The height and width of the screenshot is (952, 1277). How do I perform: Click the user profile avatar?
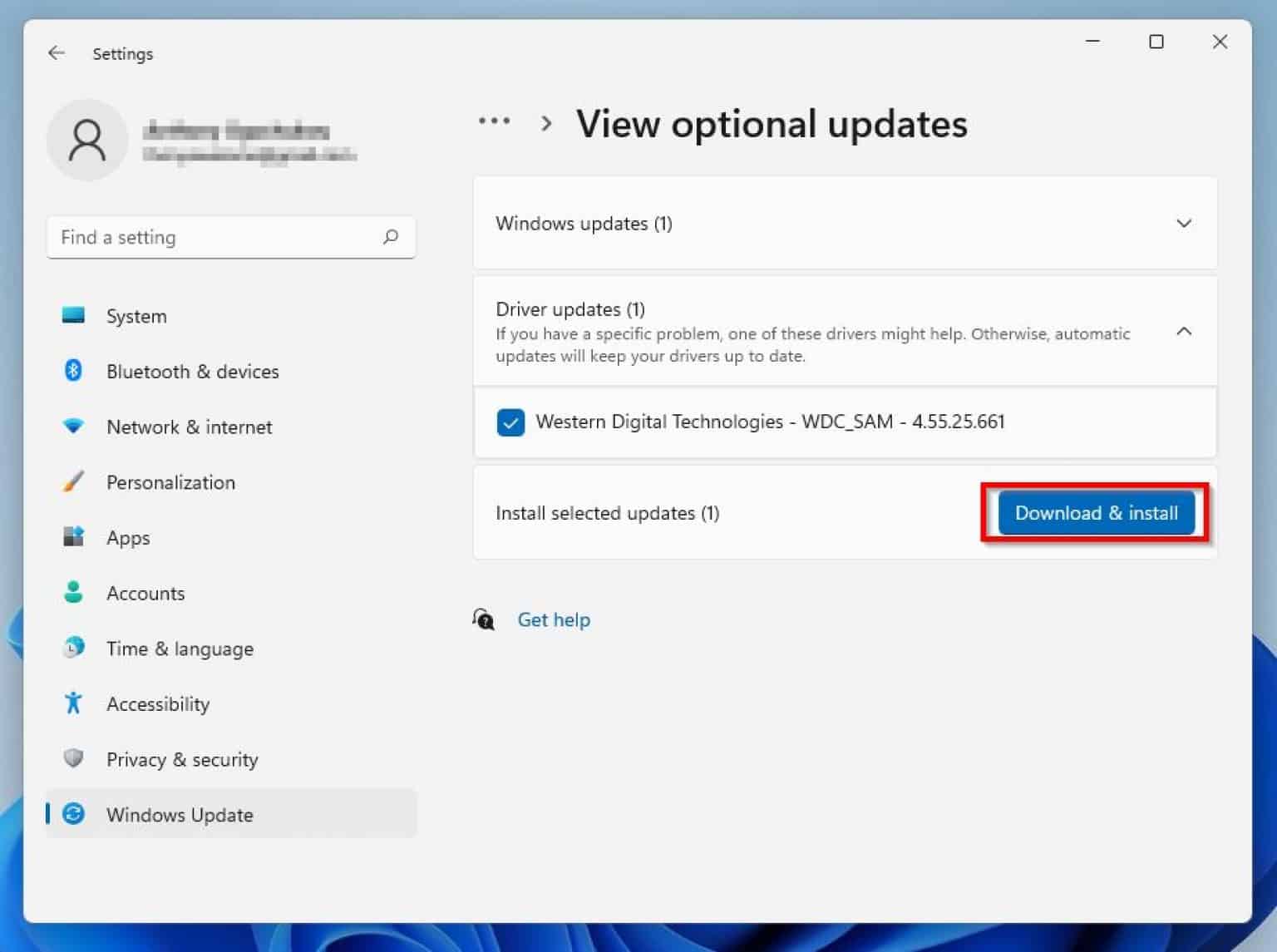click(x=87, y=140)
